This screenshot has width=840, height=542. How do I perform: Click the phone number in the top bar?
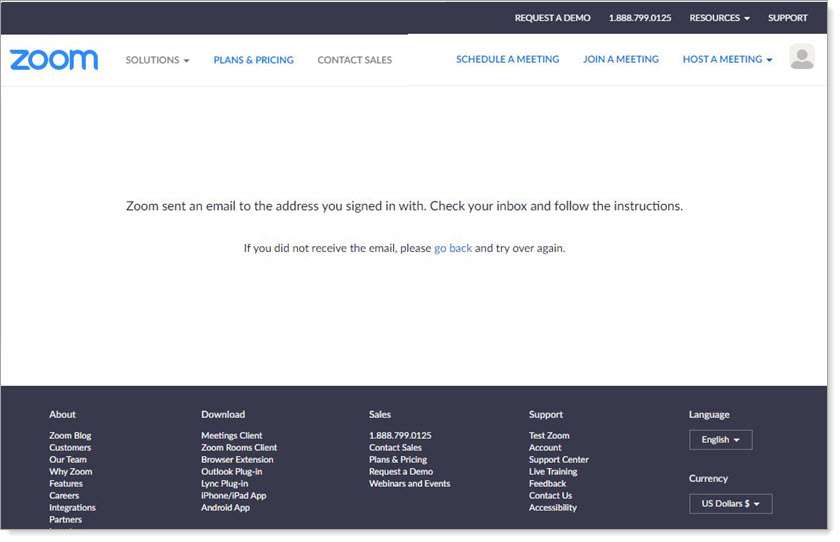click(x=640, y=18)
